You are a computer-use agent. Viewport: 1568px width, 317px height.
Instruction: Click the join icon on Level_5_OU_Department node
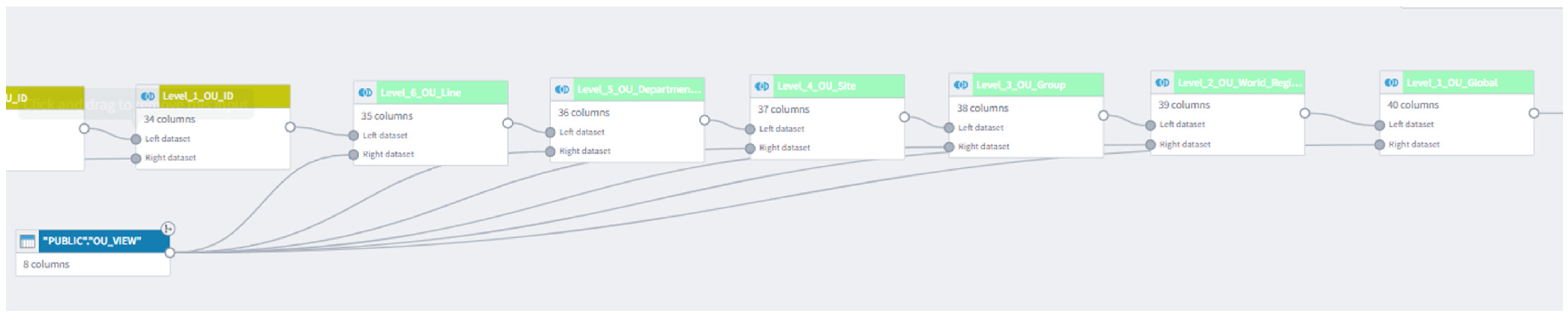pyautogui.click(x=562, y=90)
